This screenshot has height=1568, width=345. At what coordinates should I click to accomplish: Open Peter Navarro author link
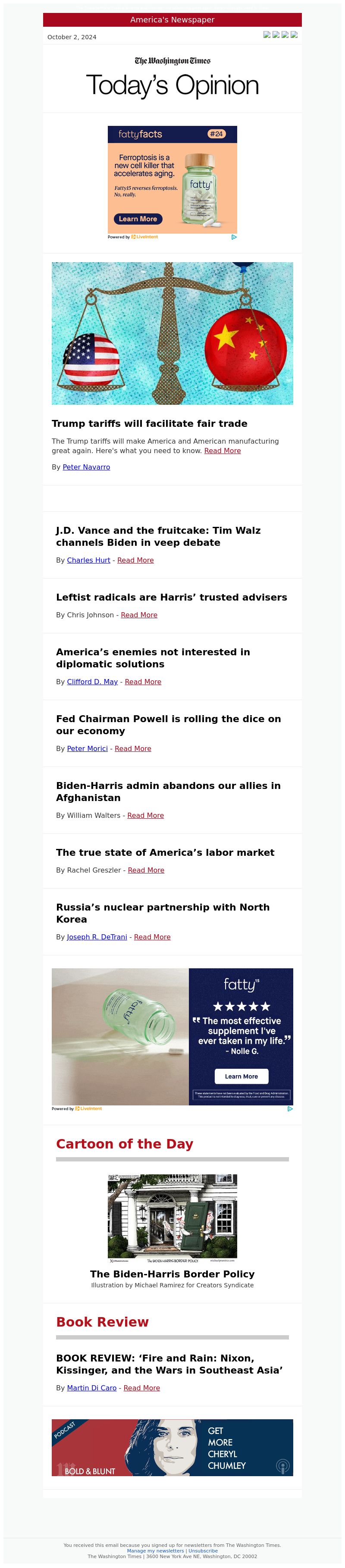pos(86,467)
